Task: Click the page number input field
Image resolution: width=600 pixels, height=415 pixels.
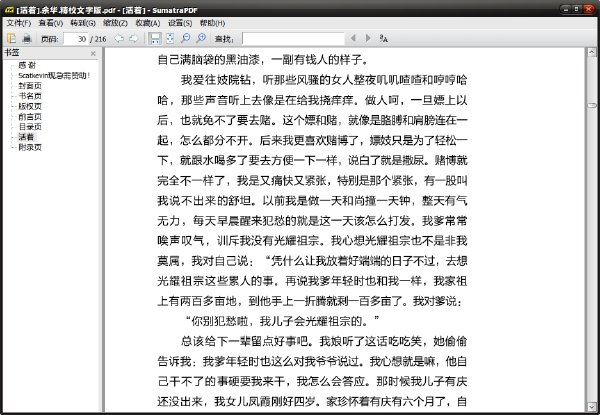Action: click(75, 39)
